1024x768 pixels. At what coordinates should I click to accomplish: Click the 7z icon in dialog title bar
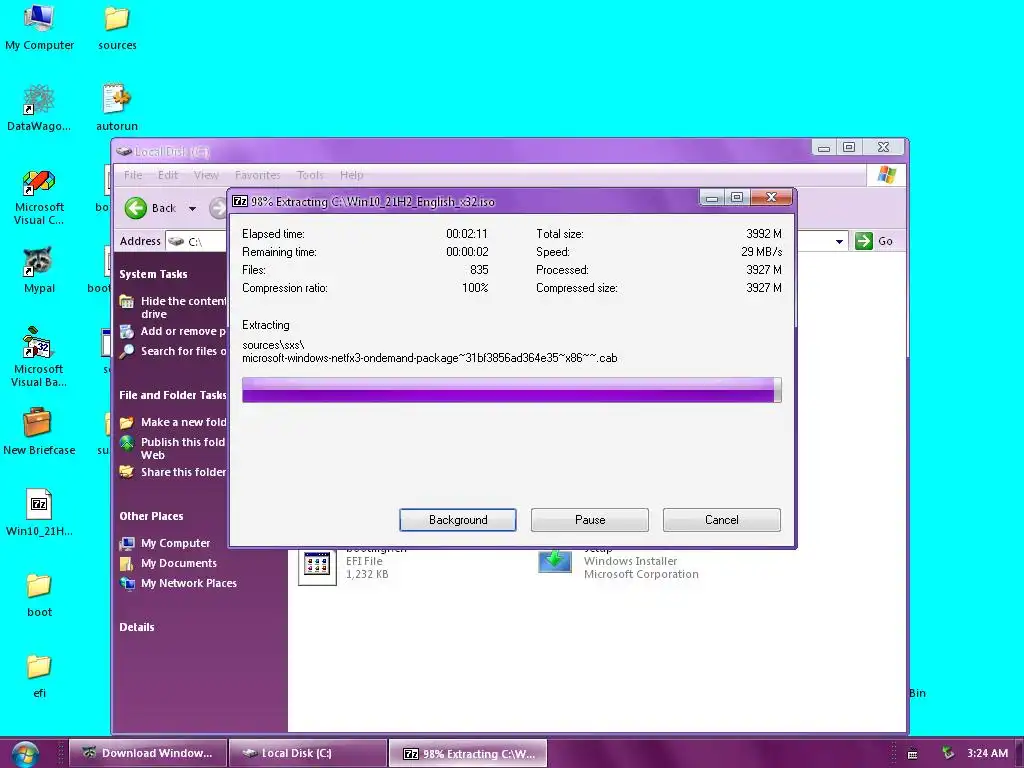point(240,201)
